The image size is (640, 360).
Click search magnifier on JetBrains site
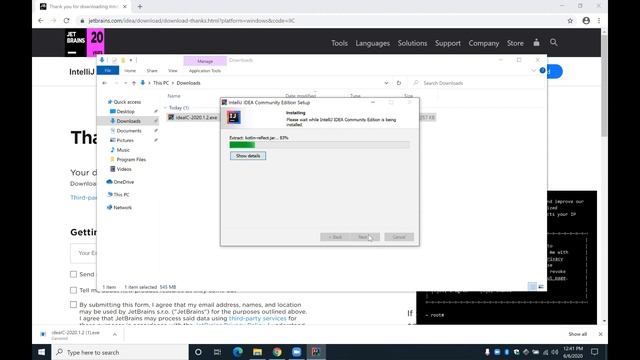(553, 42)
